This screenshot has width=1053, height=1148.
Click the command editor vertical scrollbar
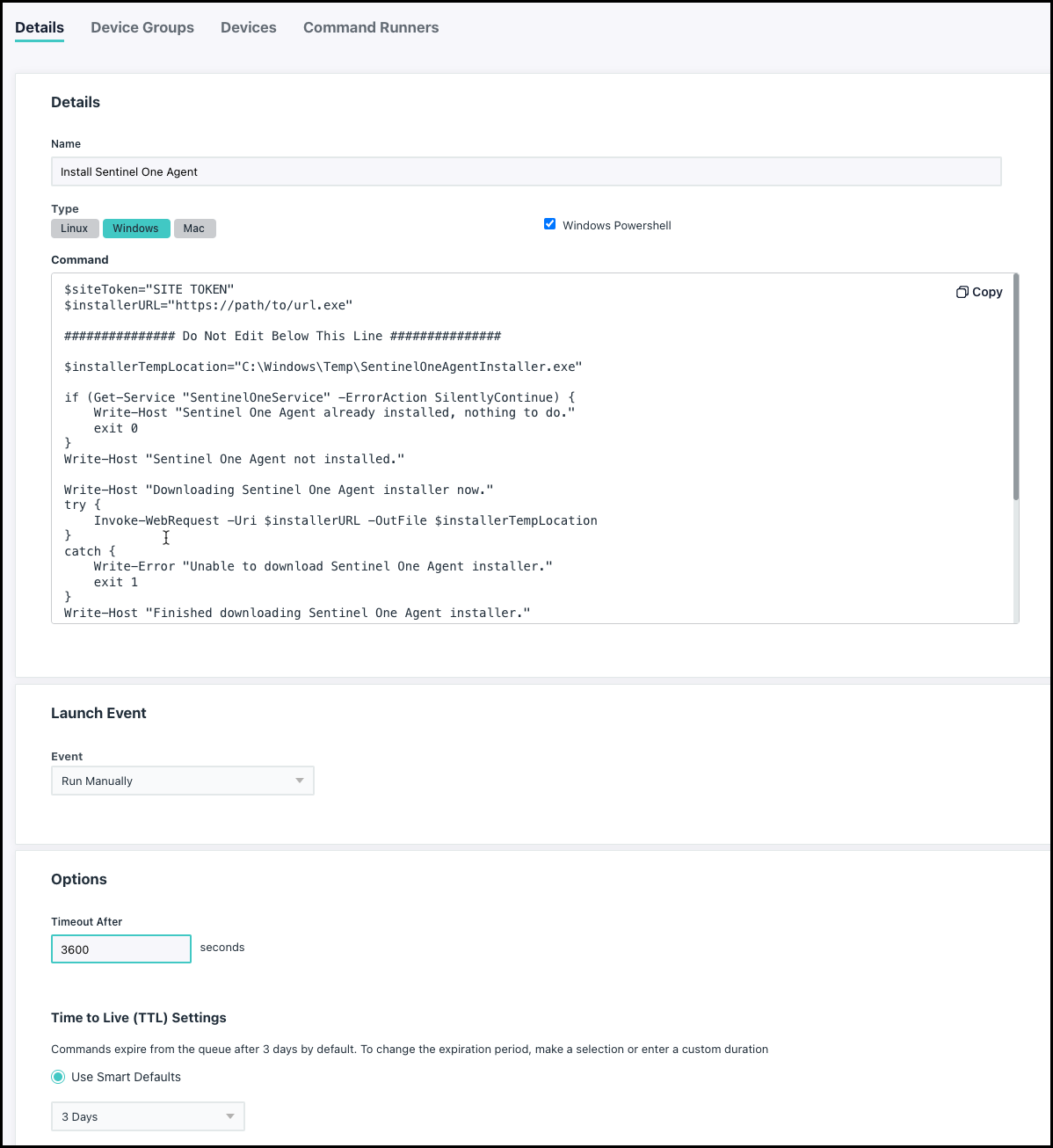click(x=1016, y=387)
